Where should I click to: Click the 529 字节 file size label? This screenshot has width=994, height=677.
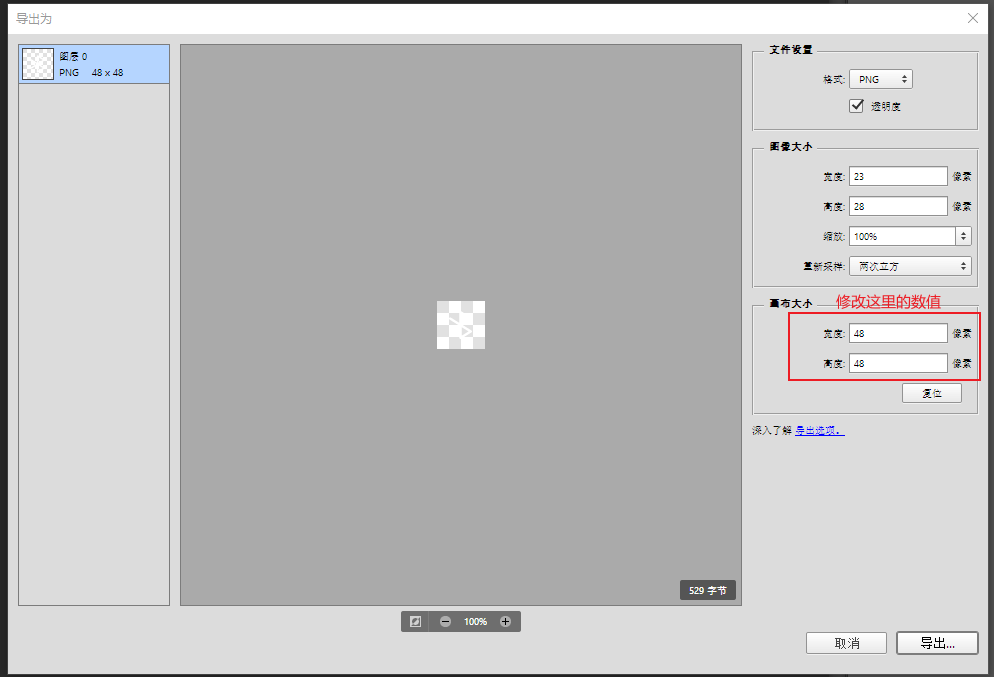pyautogui.click(x=707, y=590)
